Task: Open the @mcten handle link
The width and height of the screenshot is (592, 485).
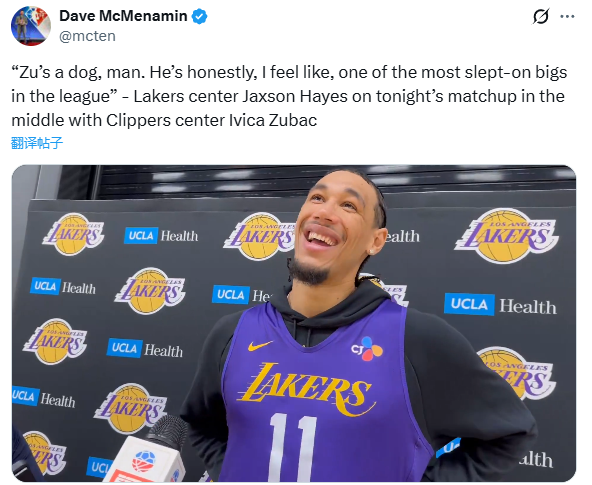Action: 87,36
